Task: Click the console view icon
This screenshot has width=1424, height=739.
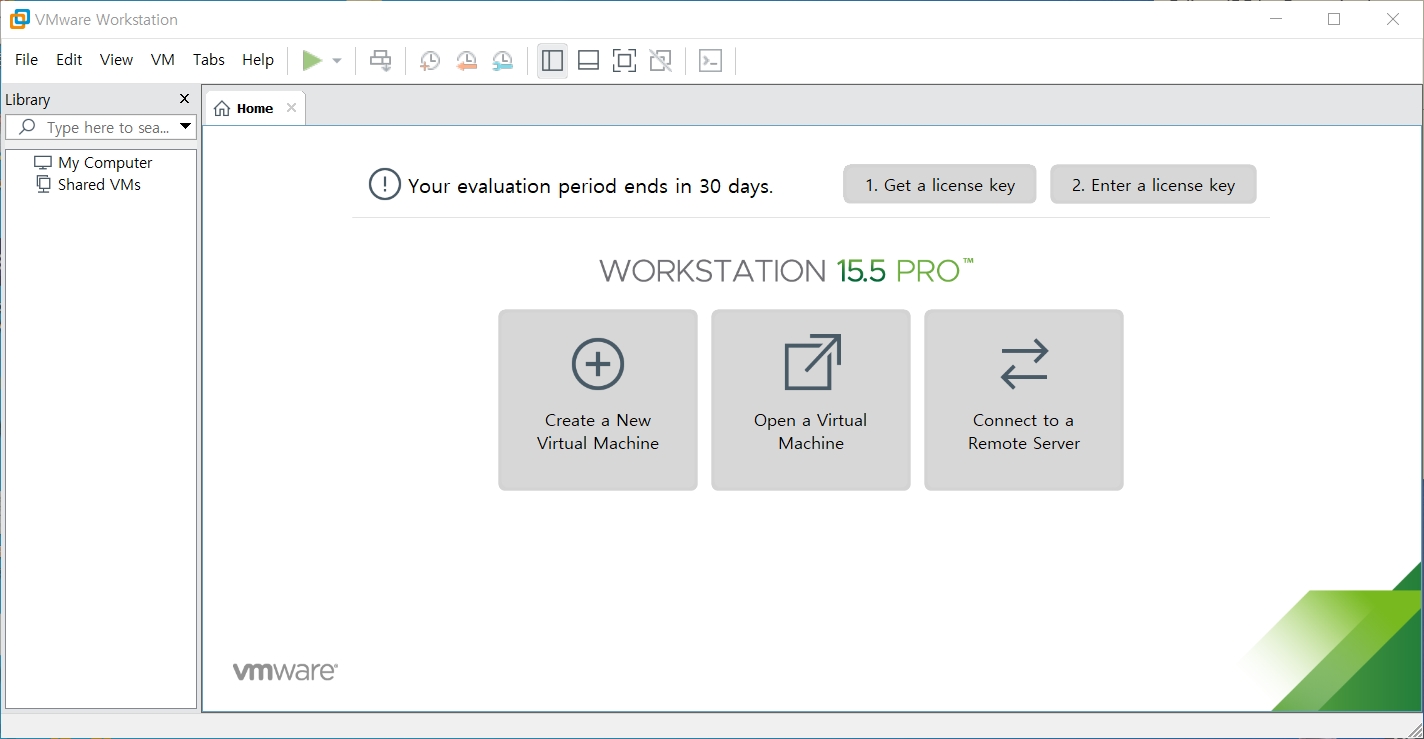Action: coord(710,61)
